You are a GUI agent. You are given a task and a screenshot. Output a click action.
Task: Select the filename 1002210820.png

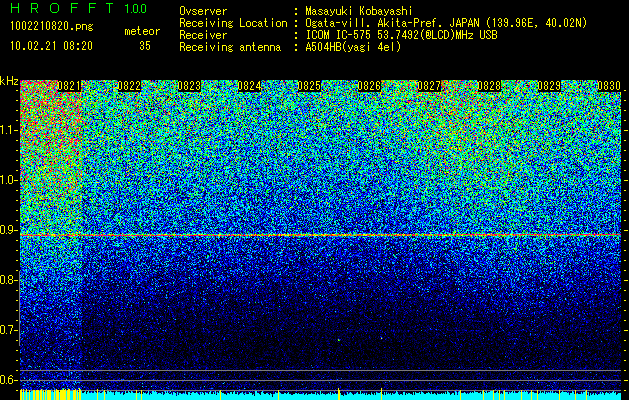pos(52,26)
